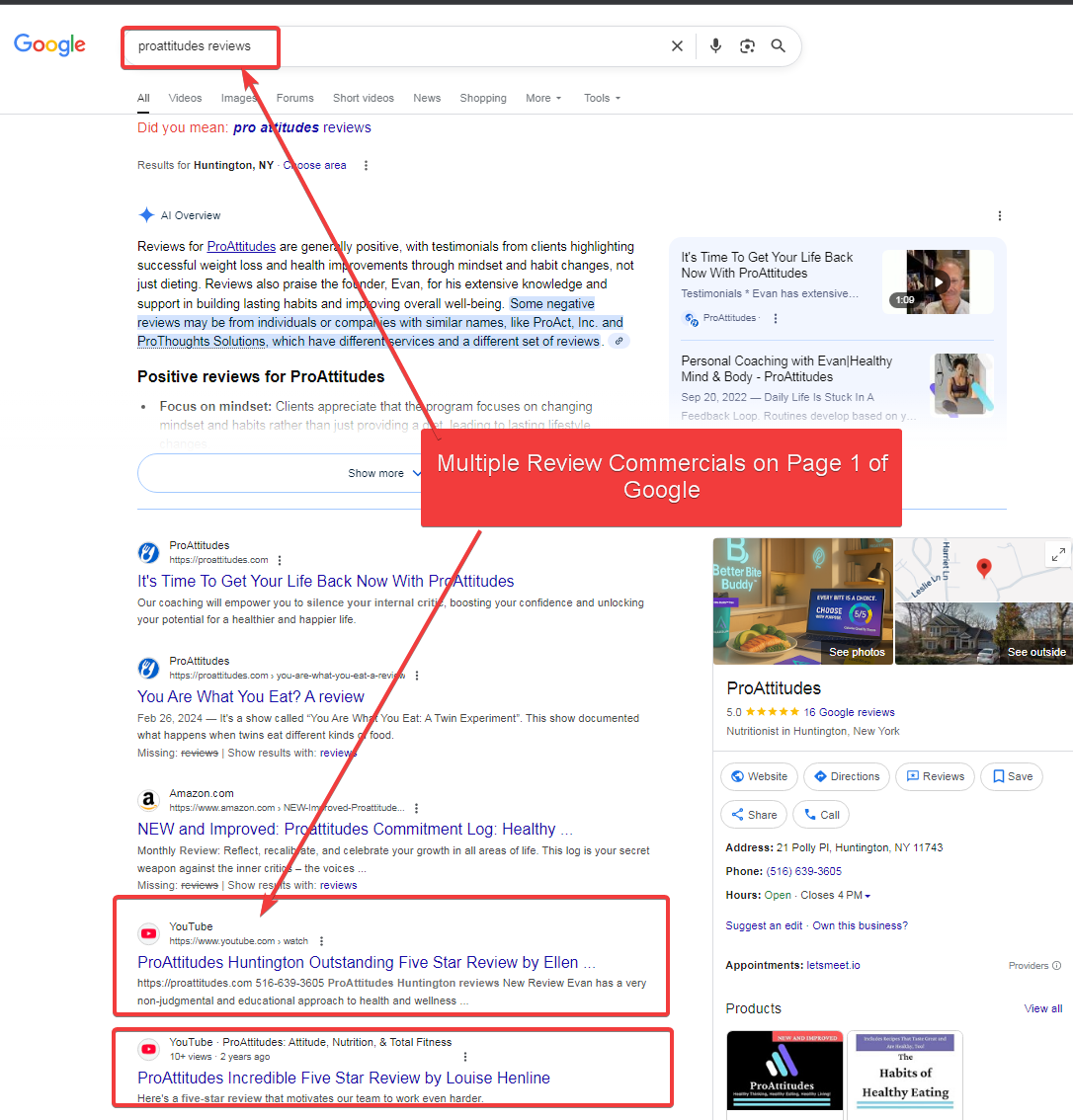The width and height of the screenshot is (1073, 1120).
Task: Select the All results tab
Action: tap(143, 99)
